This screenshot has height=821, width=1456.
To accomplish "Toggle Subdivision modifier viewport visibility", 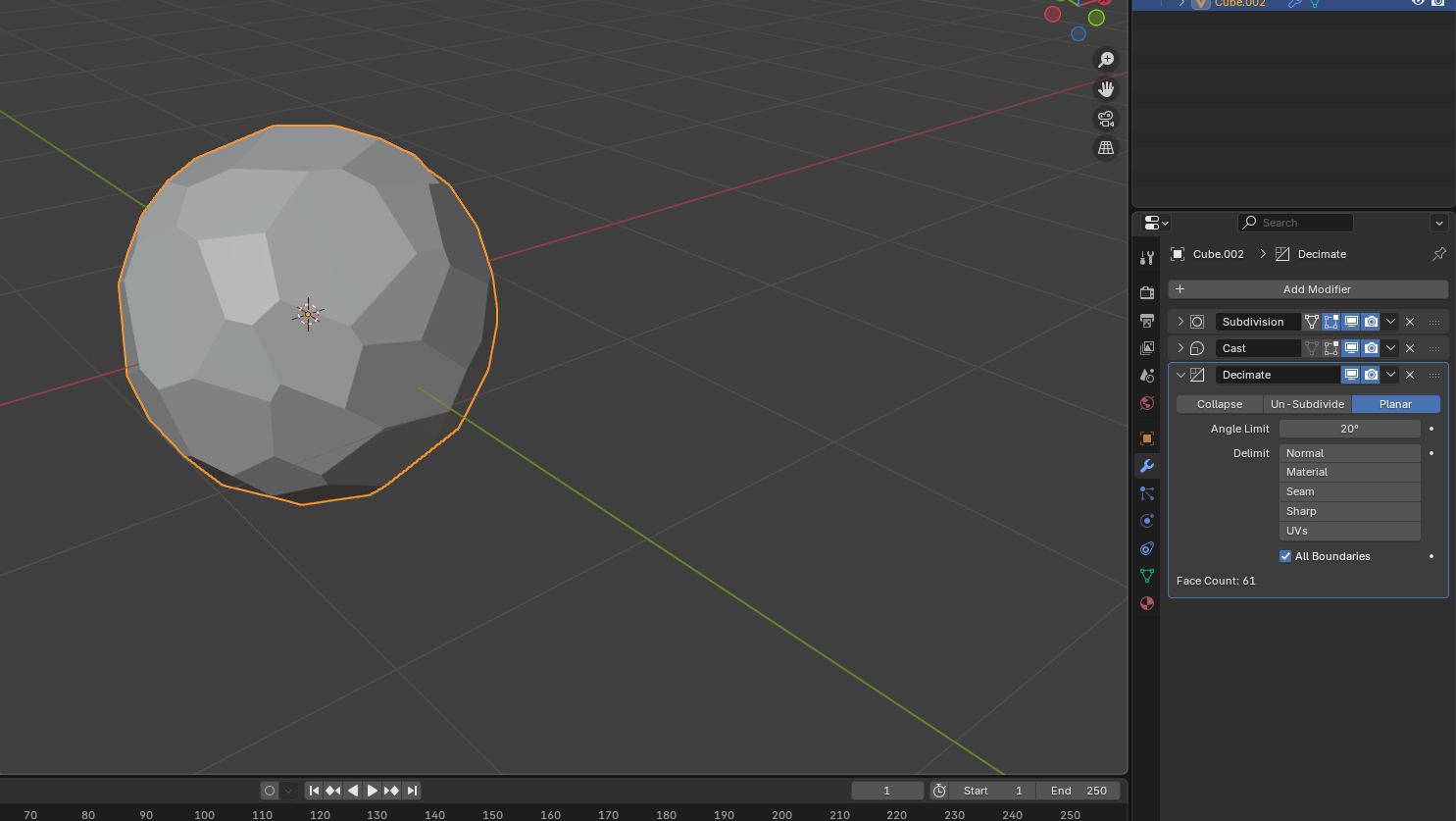I will click(x=1351, y=322).
